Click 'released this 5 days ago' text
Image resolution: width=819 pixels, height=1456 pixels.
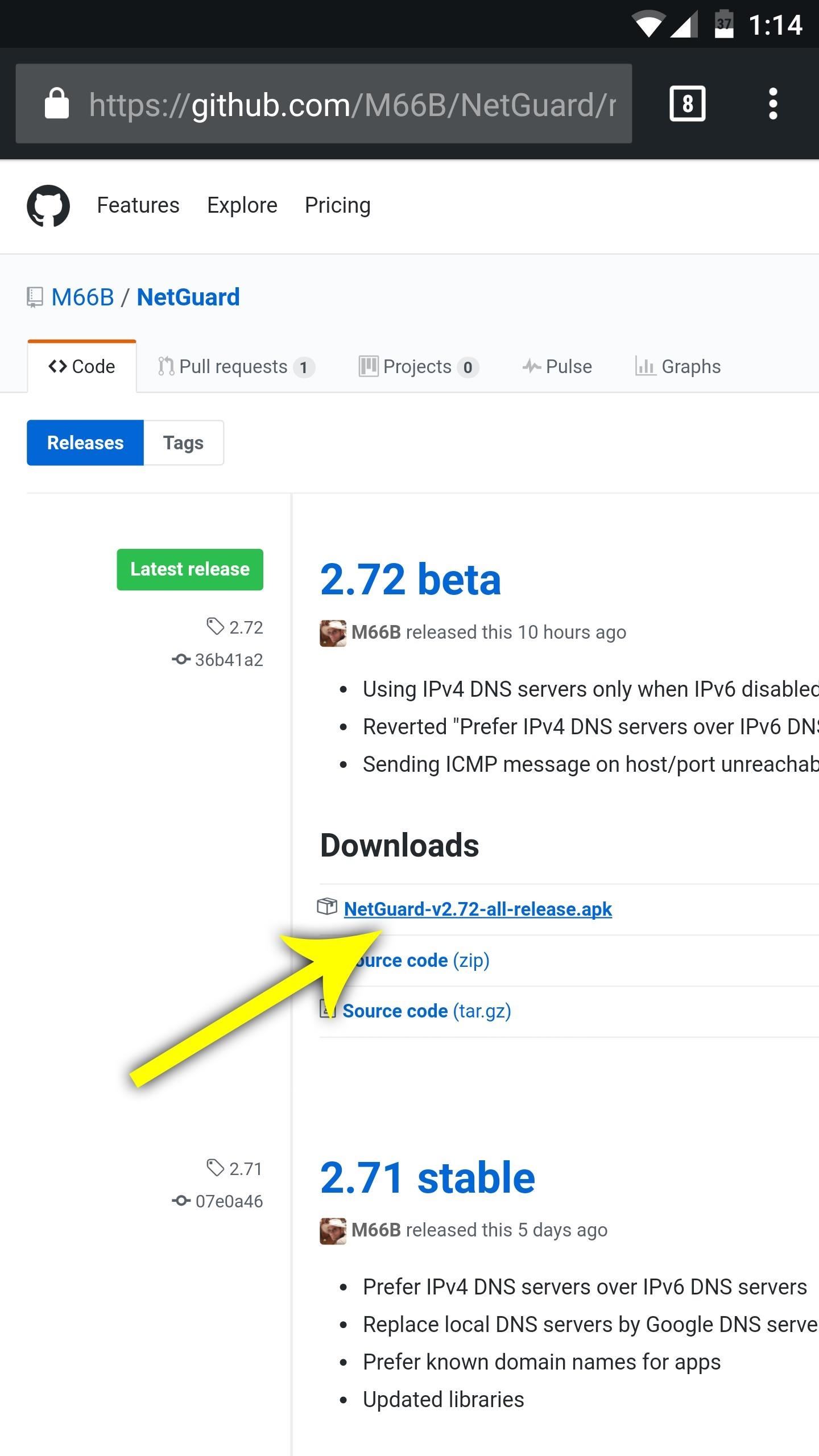click(x=507, y=1230)
